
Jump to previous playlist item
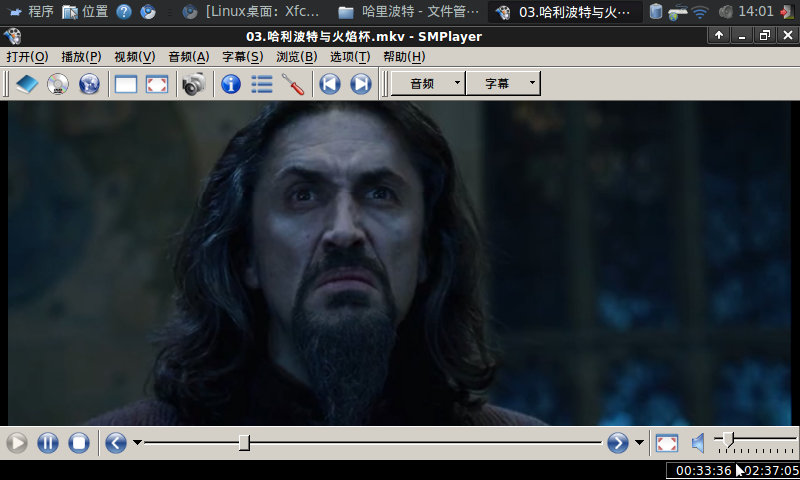pyautogui.click(x=330, y=84)
